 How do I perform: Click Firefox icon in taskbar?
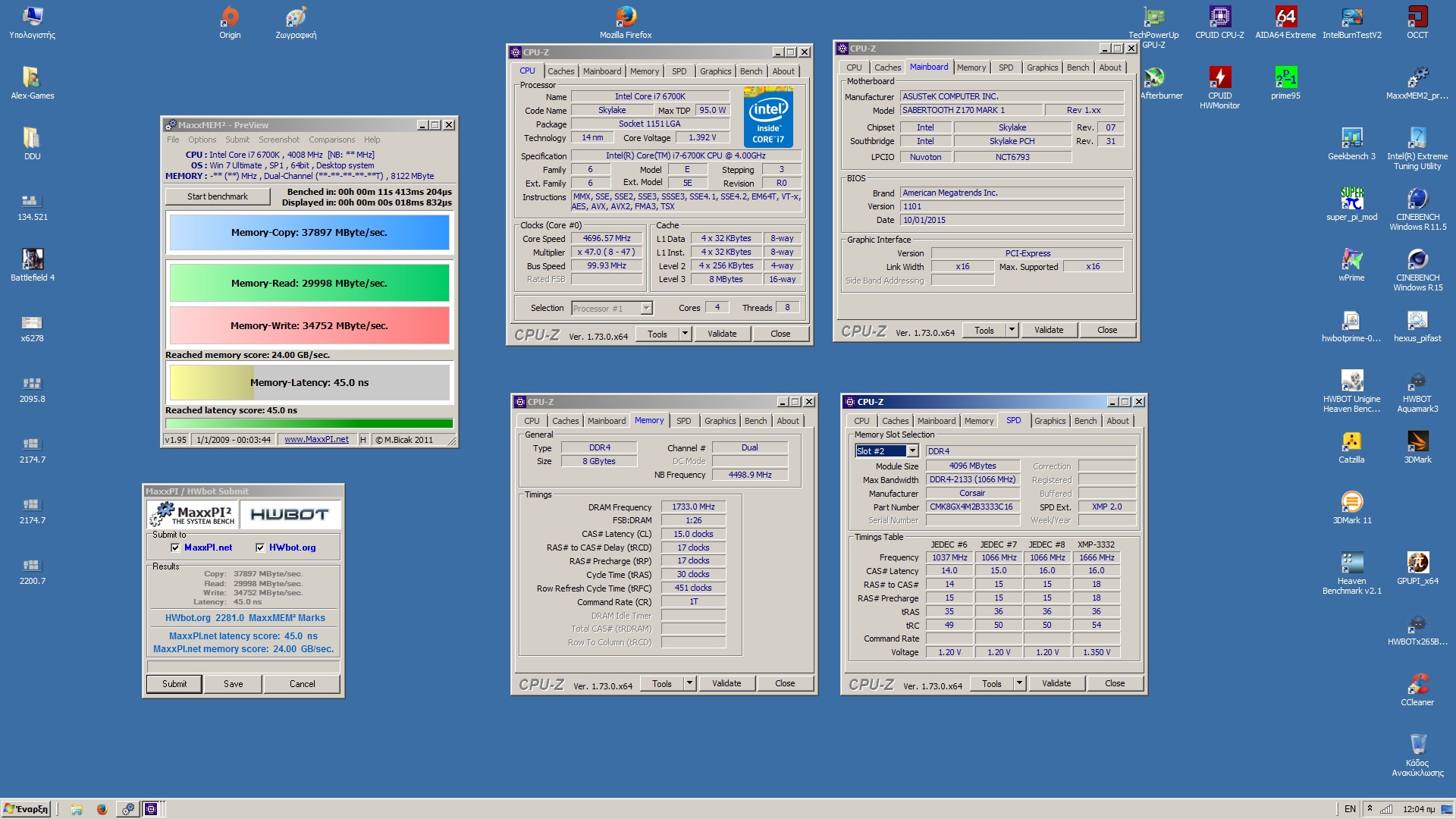(102, 809)
